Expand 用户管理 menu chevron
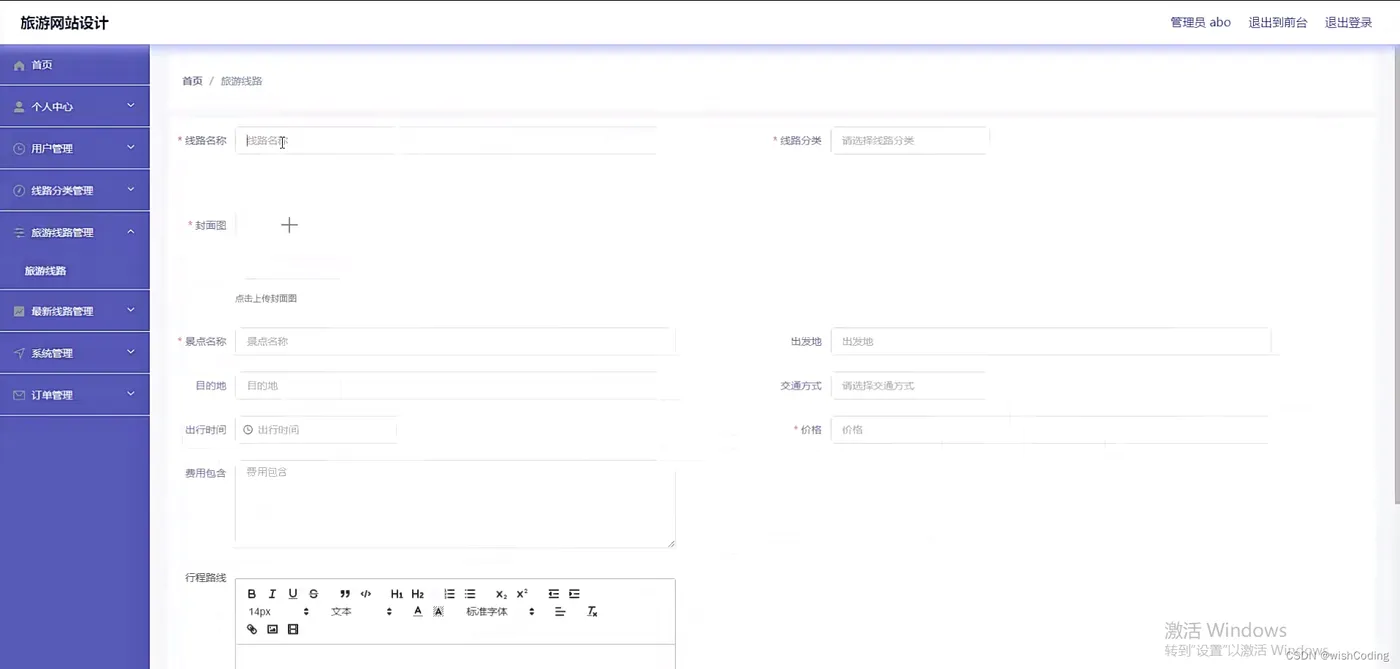Viewport: 1400px width, 669px height. point(131,148)
